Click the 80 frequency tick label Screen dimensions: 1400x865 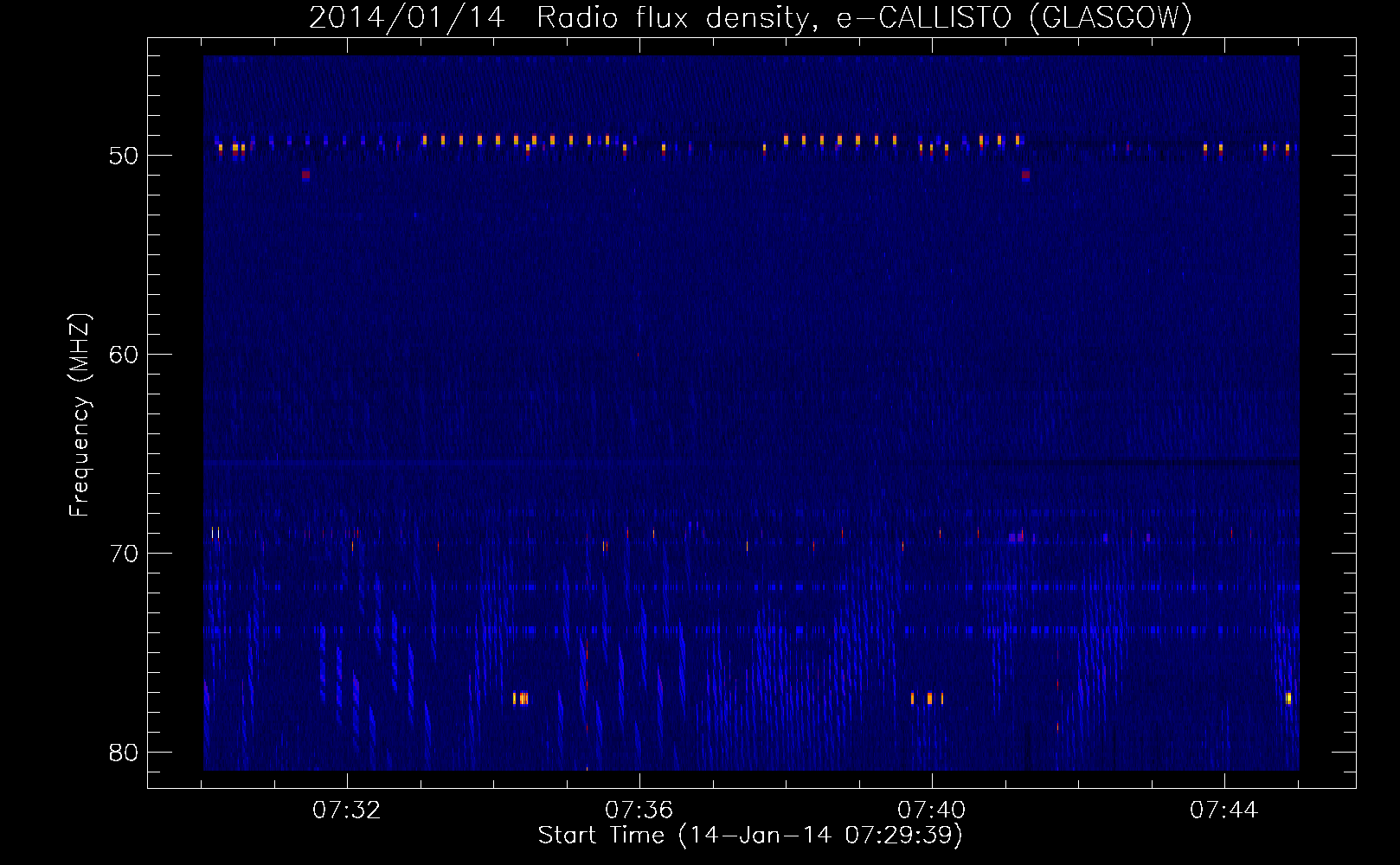tap(123, 753)
